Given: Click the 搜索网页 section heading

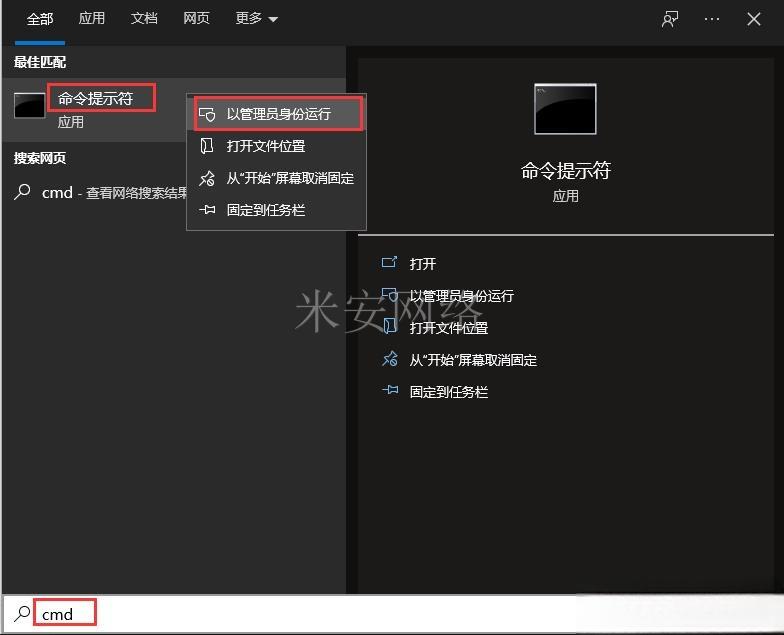Looking at the screenshot, I should click(40, 158).
